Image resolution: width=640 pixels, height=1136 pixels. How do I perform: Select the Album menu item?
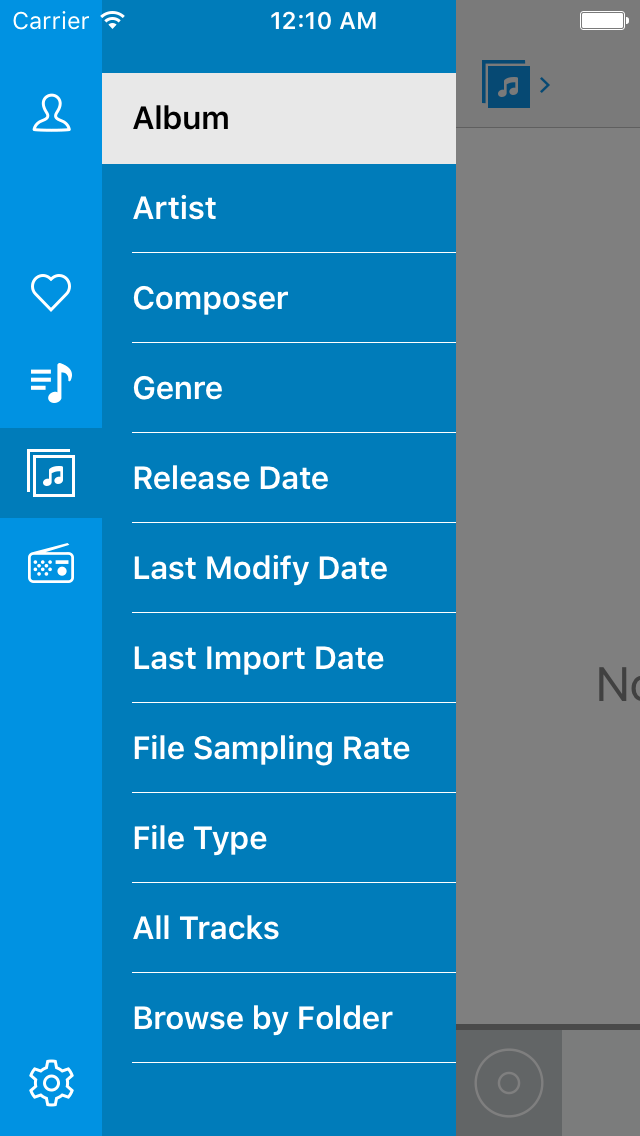click(x=278, y=118)
